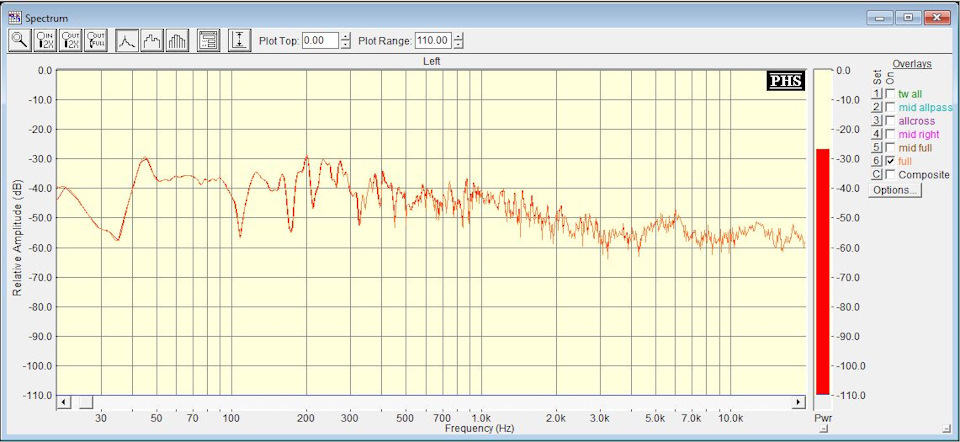Set overlay 4 with its Set button
Screen dimensions: 960x442
click(877, 134)
